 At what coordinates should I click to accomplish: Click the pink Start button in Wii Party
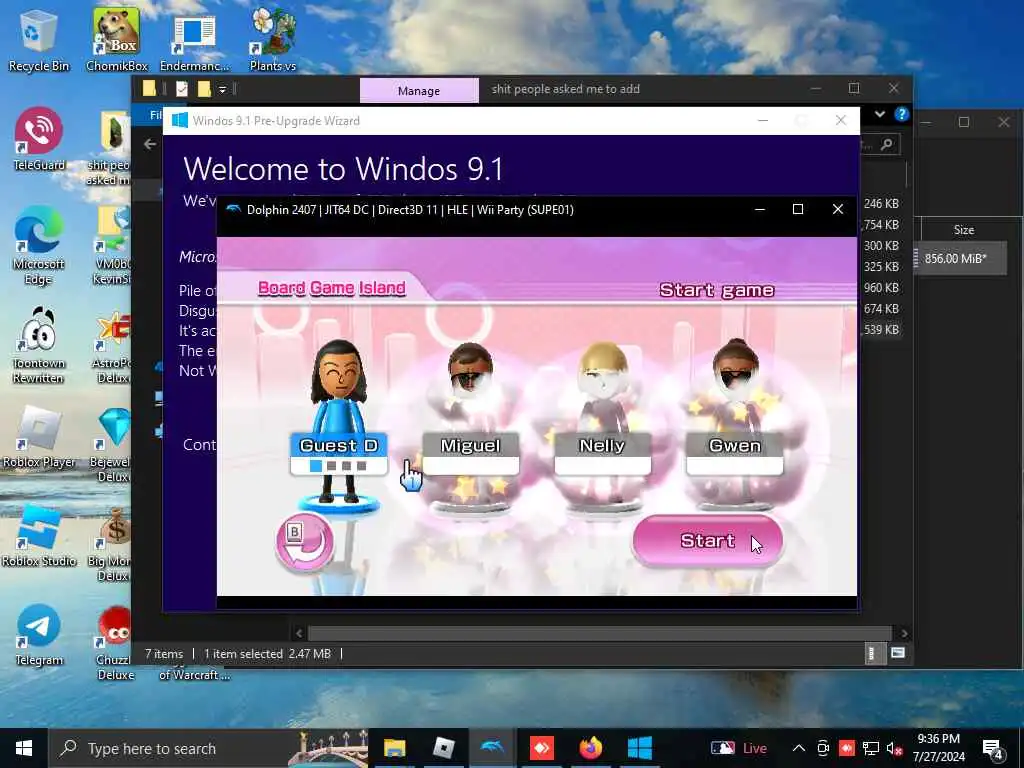(x=707, y=541)
